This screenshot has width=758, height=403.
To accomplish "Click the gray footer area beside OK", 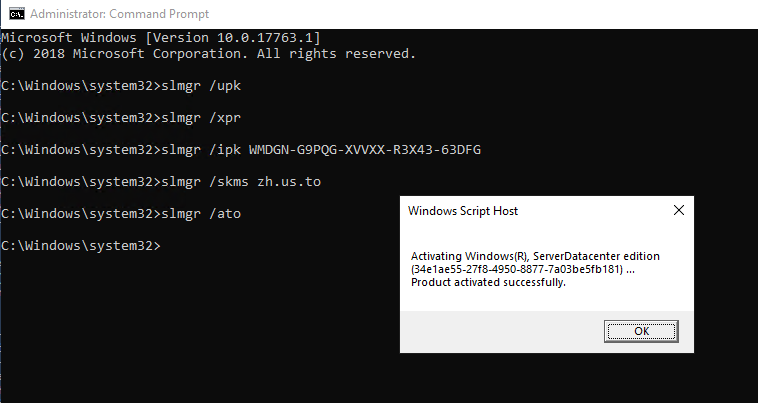I will (x=502, y=331).
